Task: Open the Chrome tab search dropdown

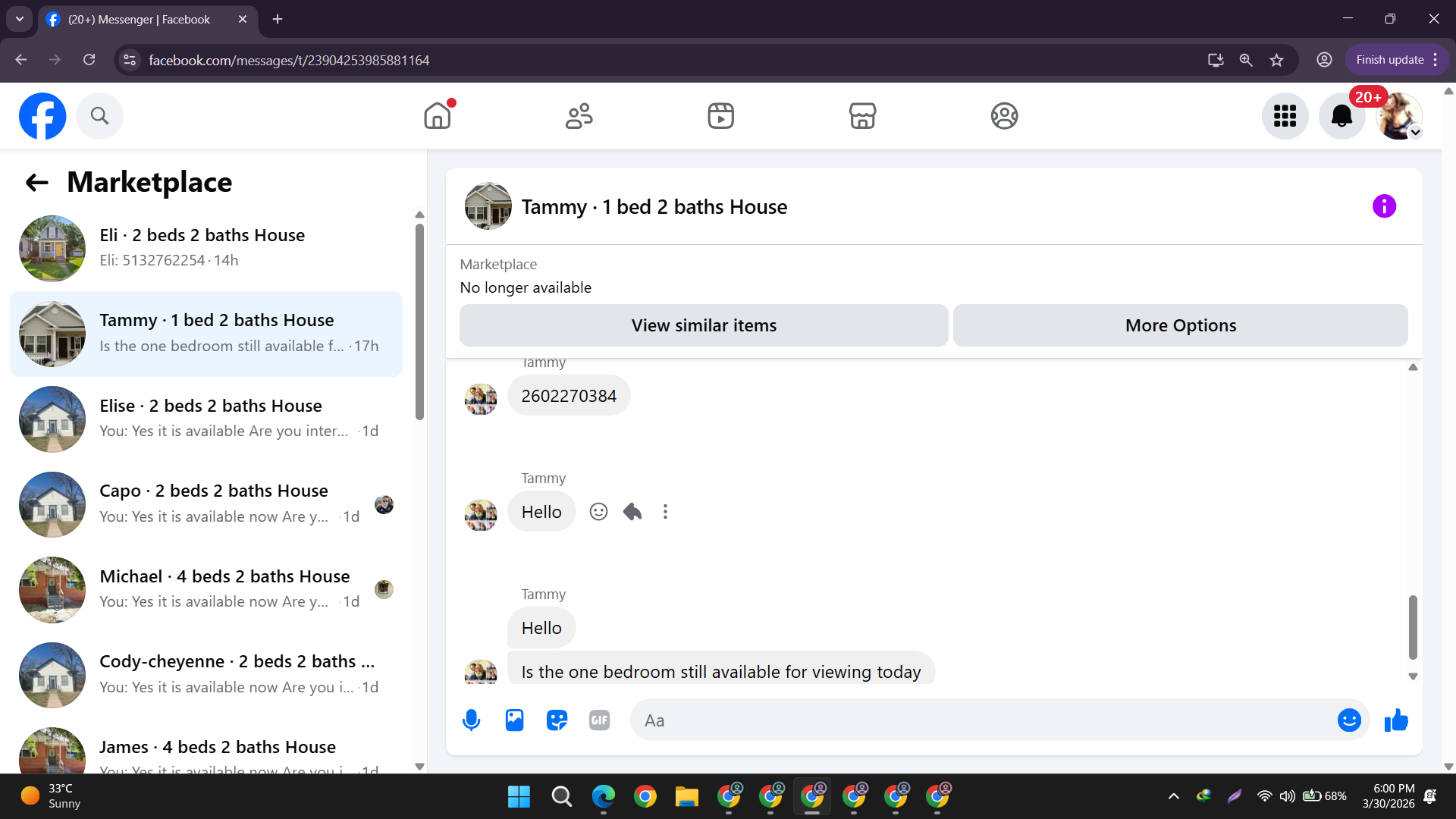Action: point(20,19)
